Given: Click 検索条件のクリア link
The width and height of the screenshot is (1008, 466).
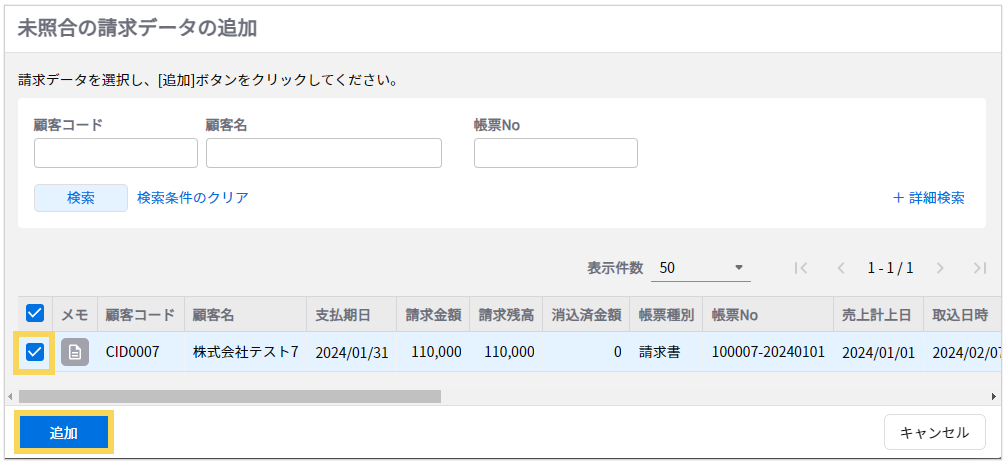Looking at the screenshot, I should 193,198.
